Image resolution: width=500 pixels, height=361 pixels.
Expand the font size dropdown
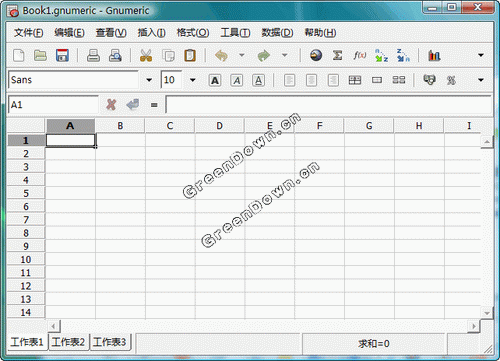tap(192, 80)
